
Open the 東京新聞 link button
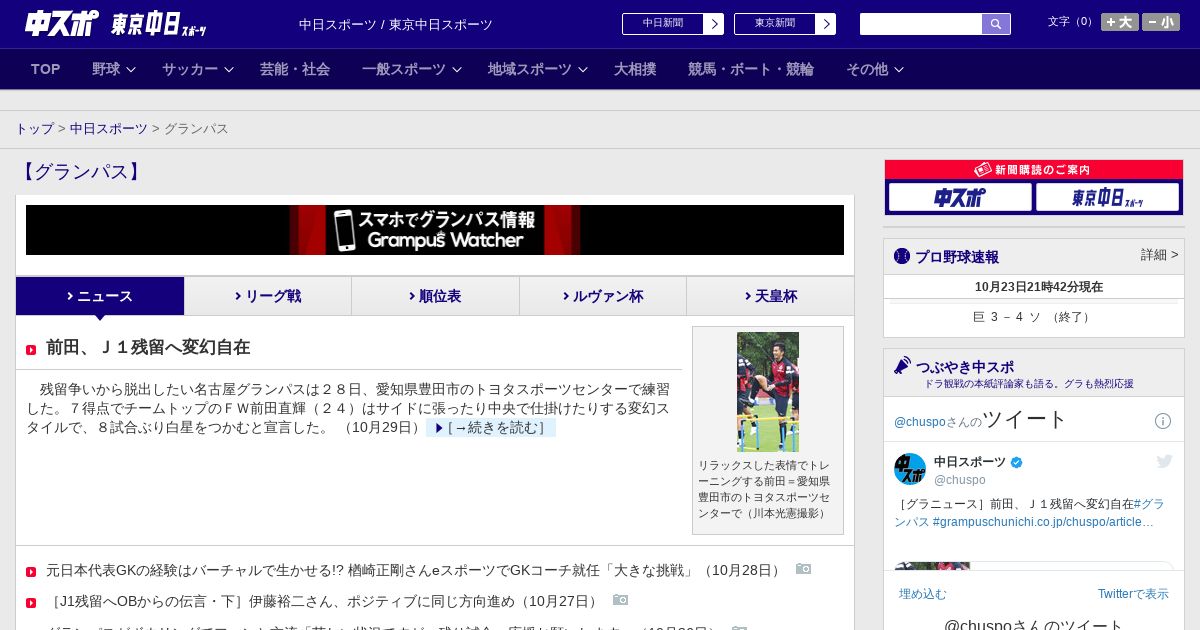[775, 24]
